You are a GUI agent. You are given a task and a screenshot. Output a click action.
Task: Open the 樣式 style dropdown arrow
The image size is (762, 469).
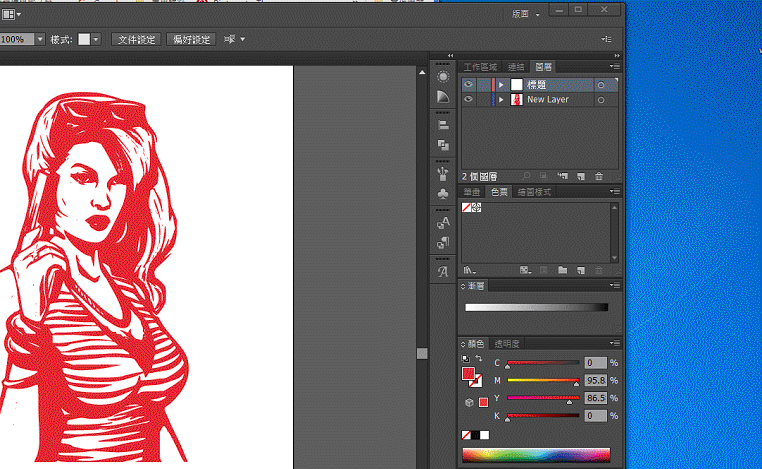(x=96, y=39)
